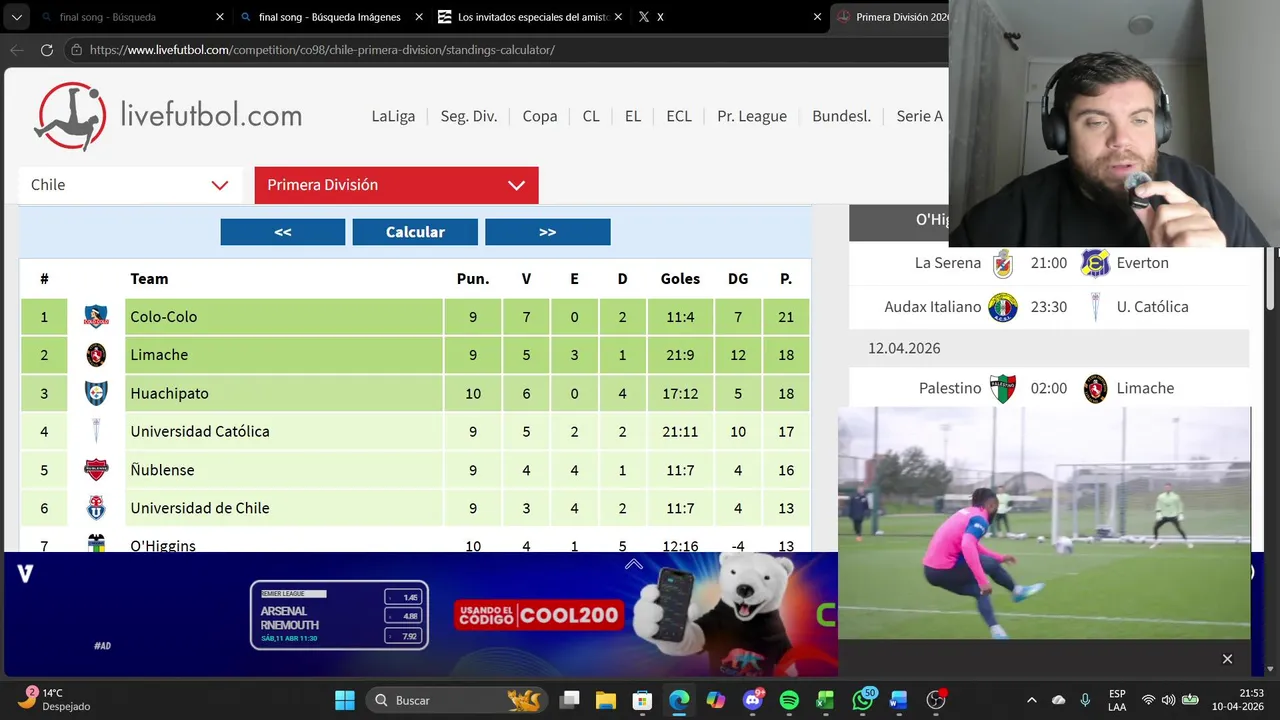The height and width of the screenshot is (720, 1280).
Task: Open WhatsApp from the taskbar
Action: [x=863, y=700]
